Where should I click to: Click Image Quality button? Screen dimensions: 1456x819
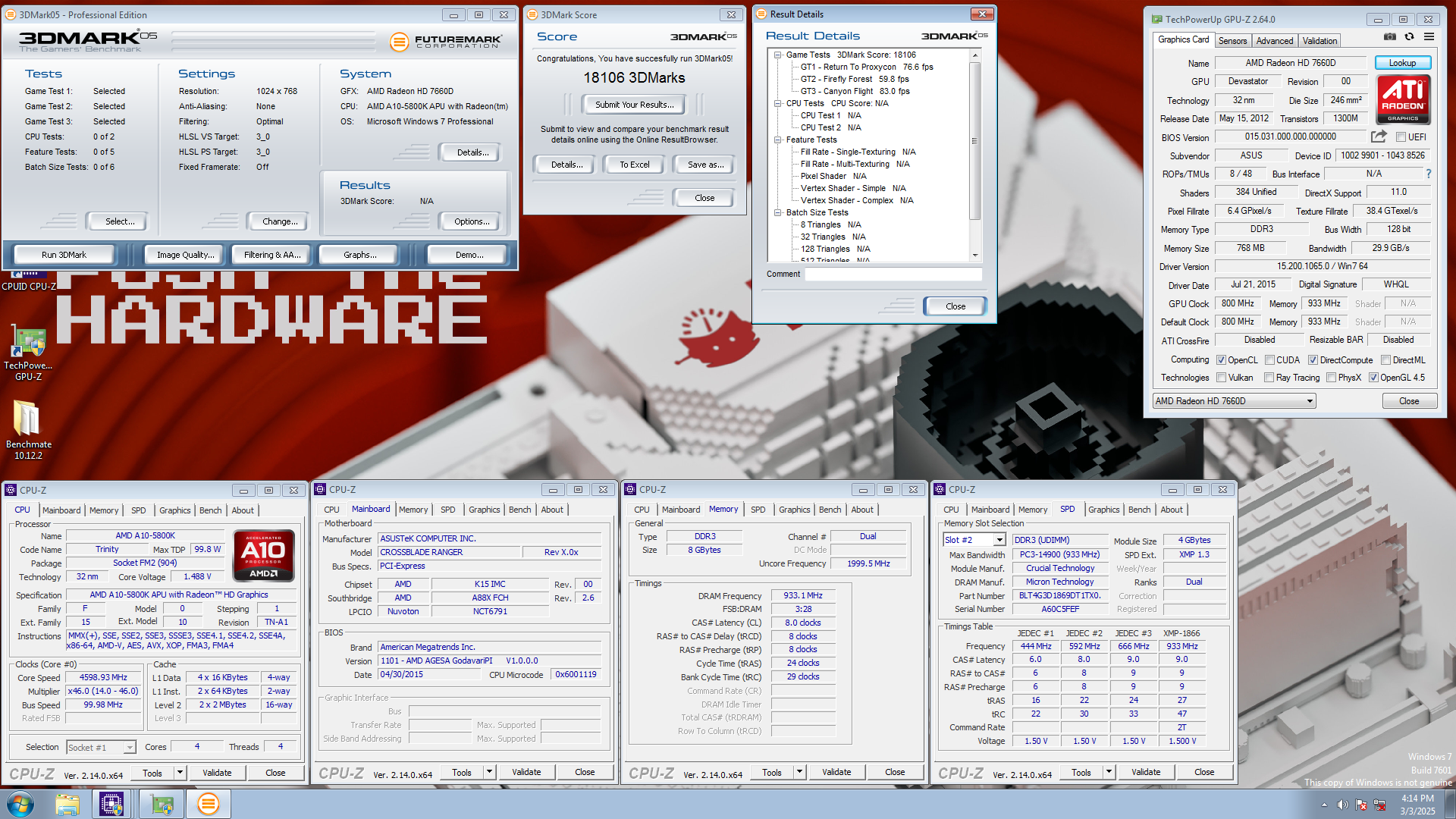185,255
